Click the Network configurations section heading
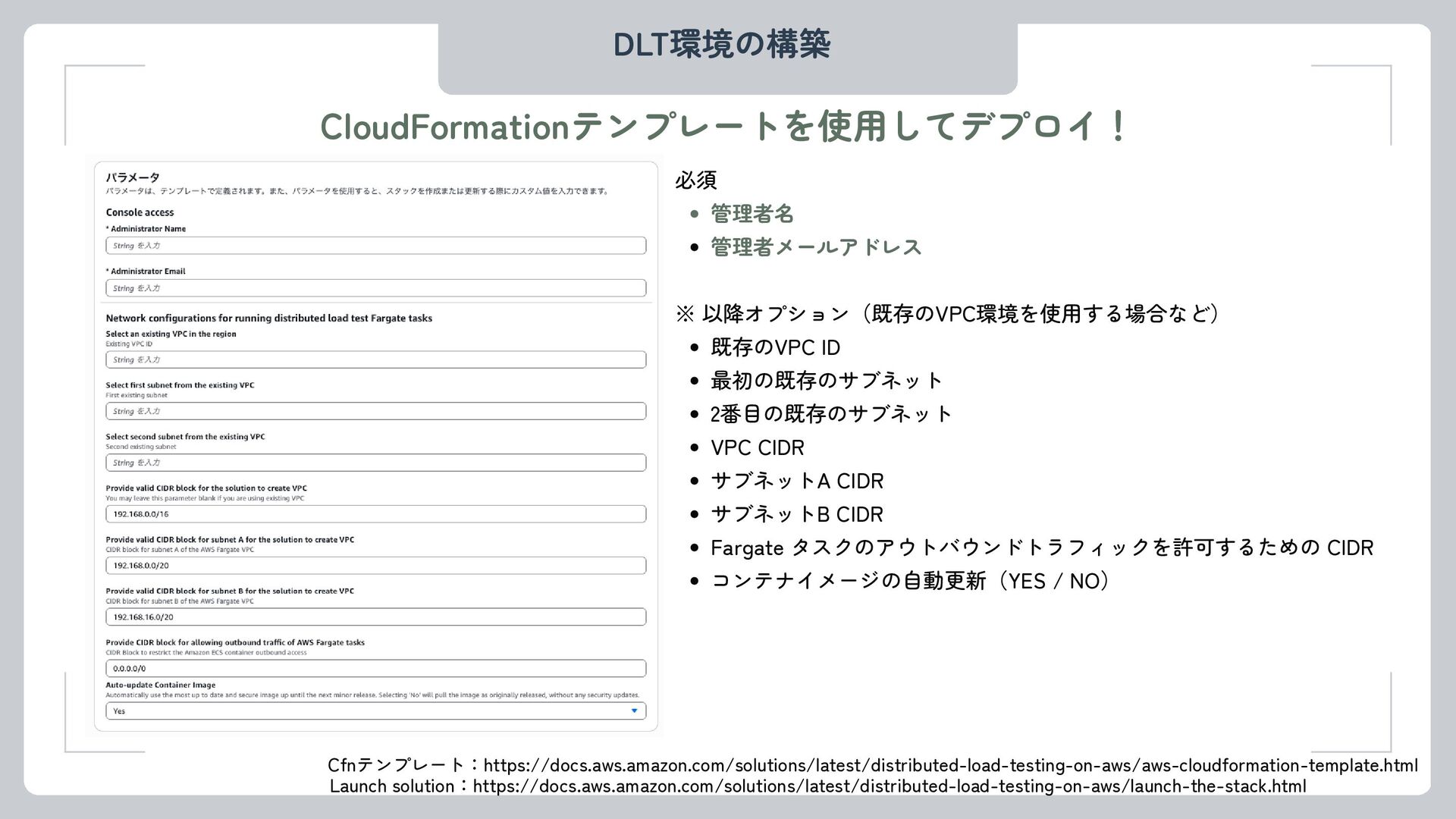The height and width of the screenshot is (819, 1456). [268, 318]
